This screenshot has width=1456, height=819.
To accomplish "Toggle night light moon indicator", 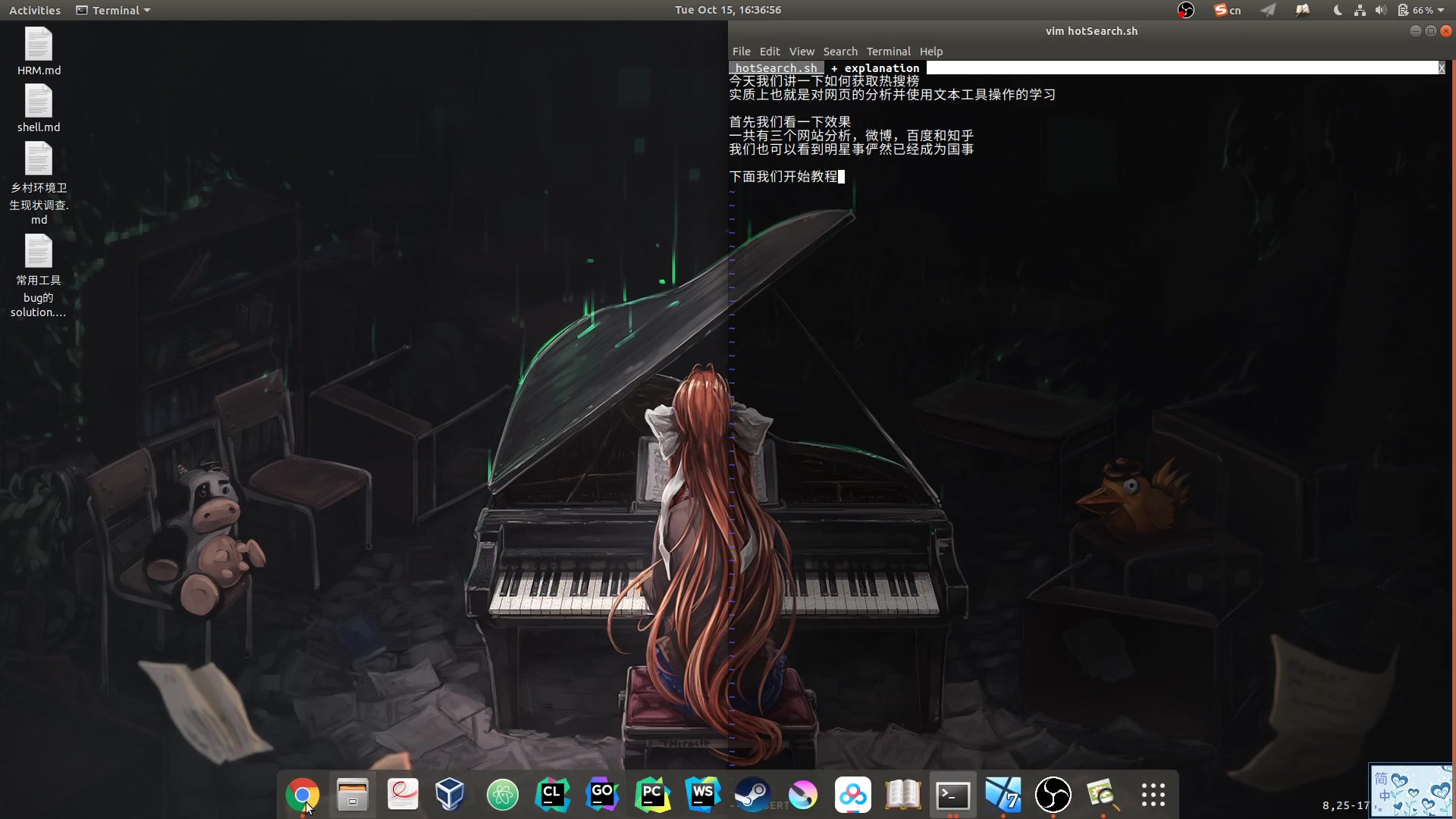I will pos(1338,10).
